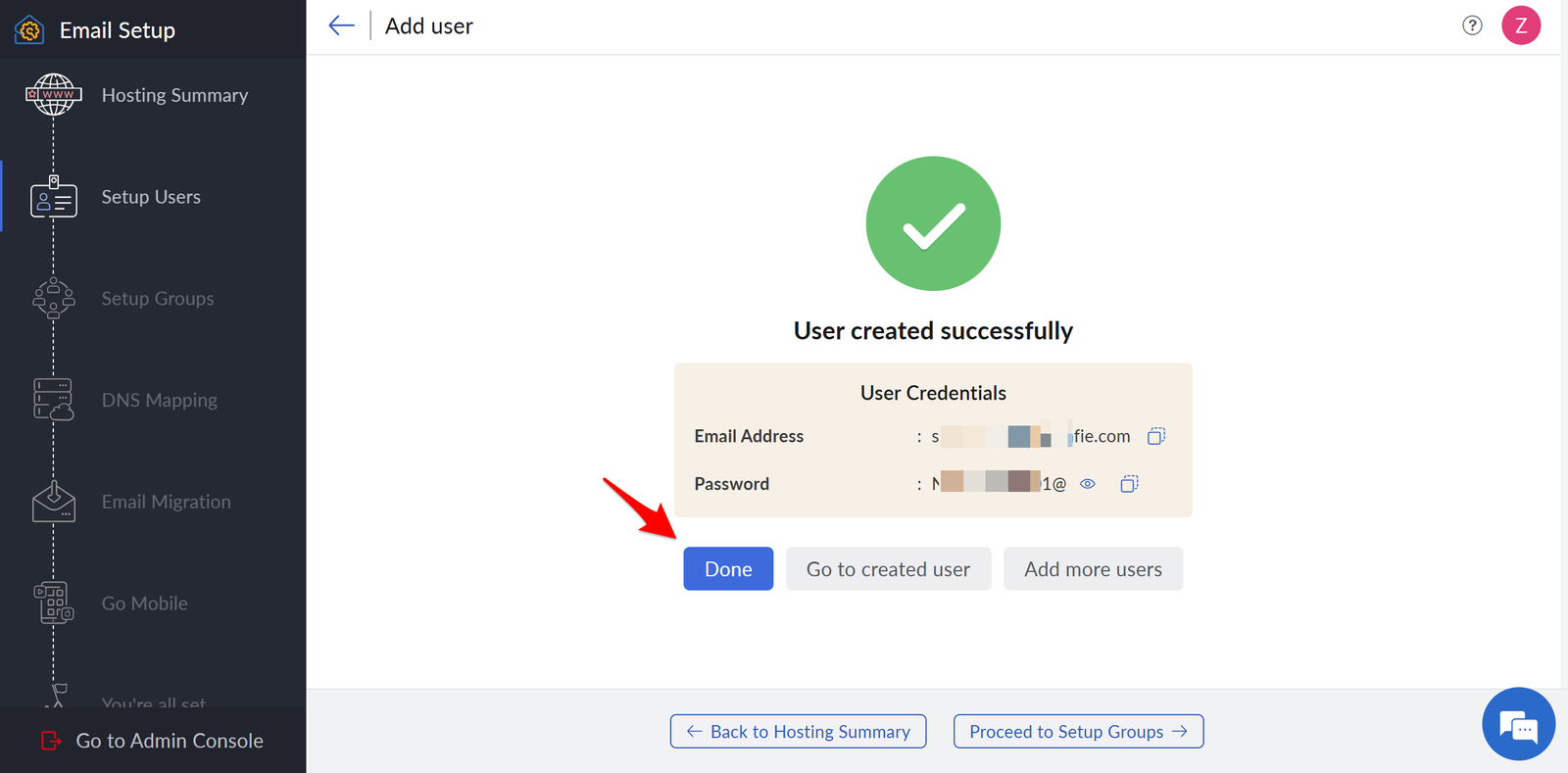Select the Hosting Summary globe icon
This screenshot has width=1568, height=773.
pyautogui.click(x=54, y=95)
